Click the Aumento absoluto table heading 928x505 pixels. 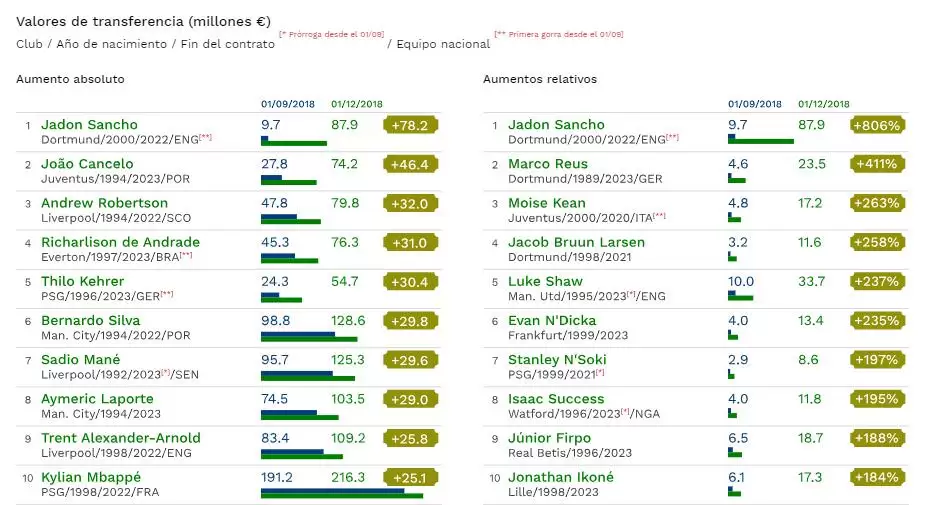(x=70, y=79)
